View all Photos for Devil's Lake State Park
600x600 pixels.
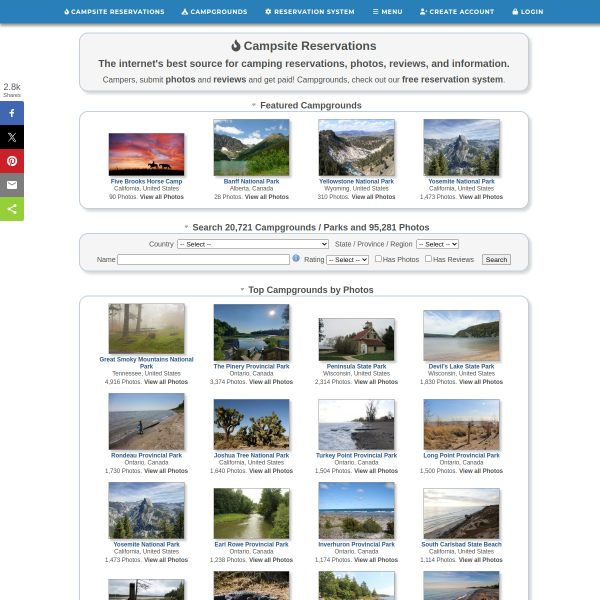point(481,382)
